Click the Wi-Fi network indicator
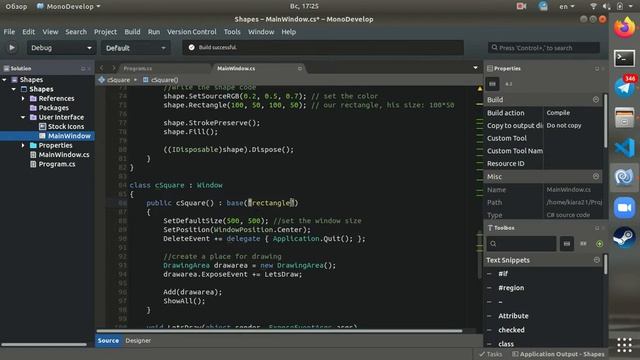This screenshot has width=640, height=360. pos(593,6)
